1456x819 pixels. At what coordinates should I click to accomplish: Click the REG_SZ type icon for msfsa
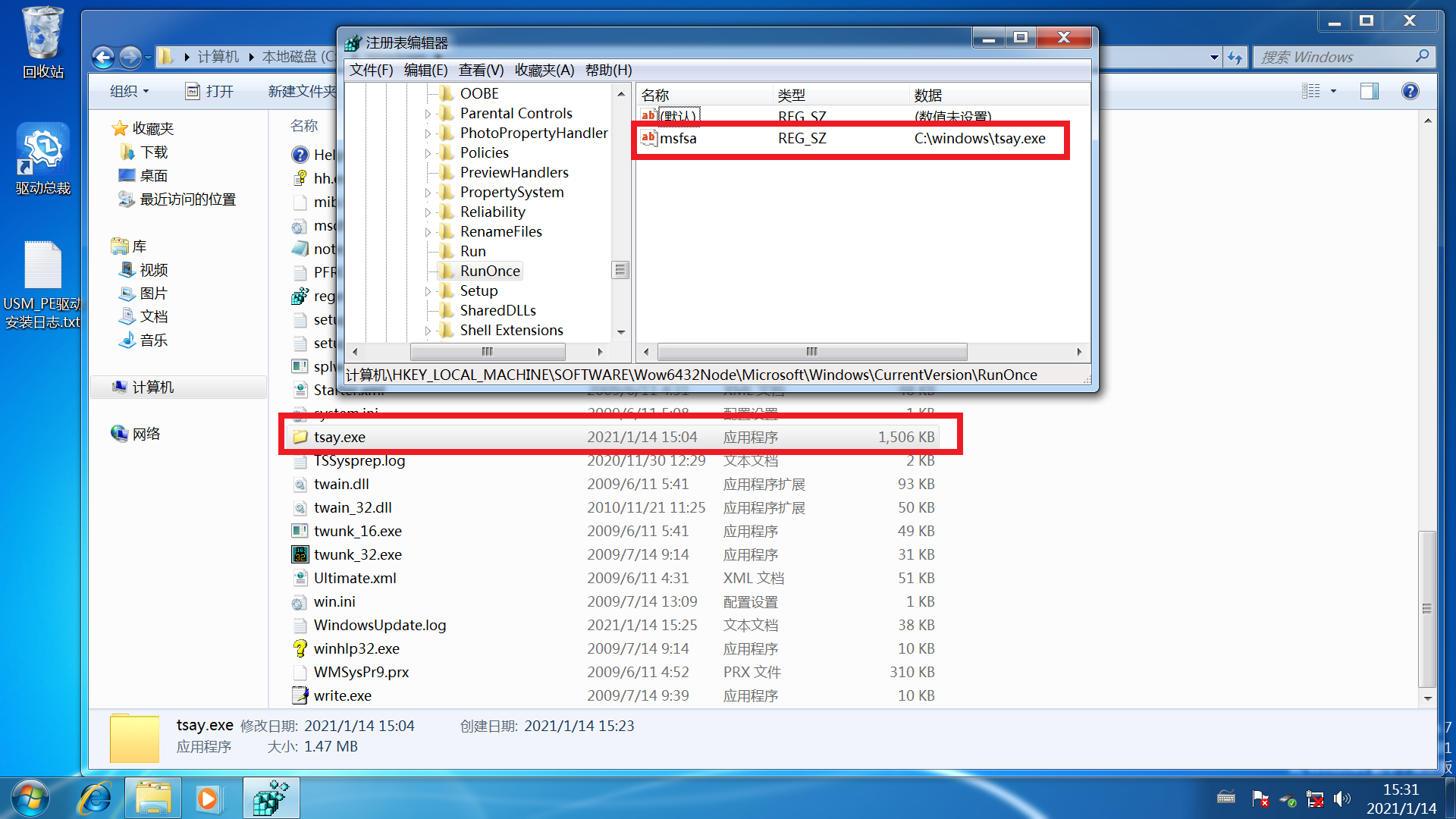pyautogui.click(x=649, y=139)
